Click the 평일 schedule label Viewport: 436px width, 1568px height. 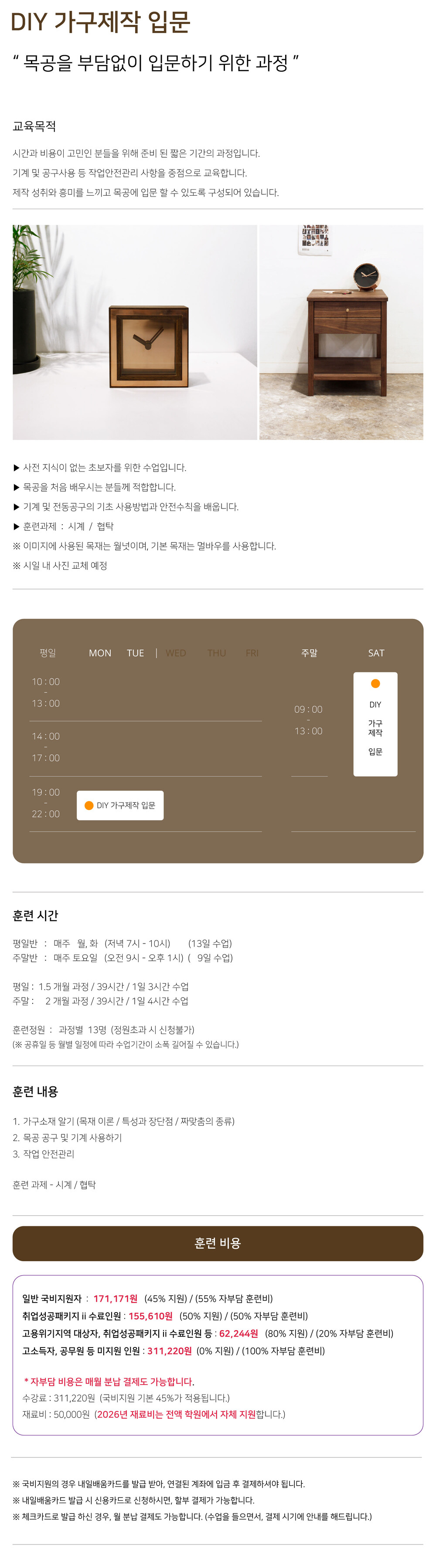(x=48, y=652)
